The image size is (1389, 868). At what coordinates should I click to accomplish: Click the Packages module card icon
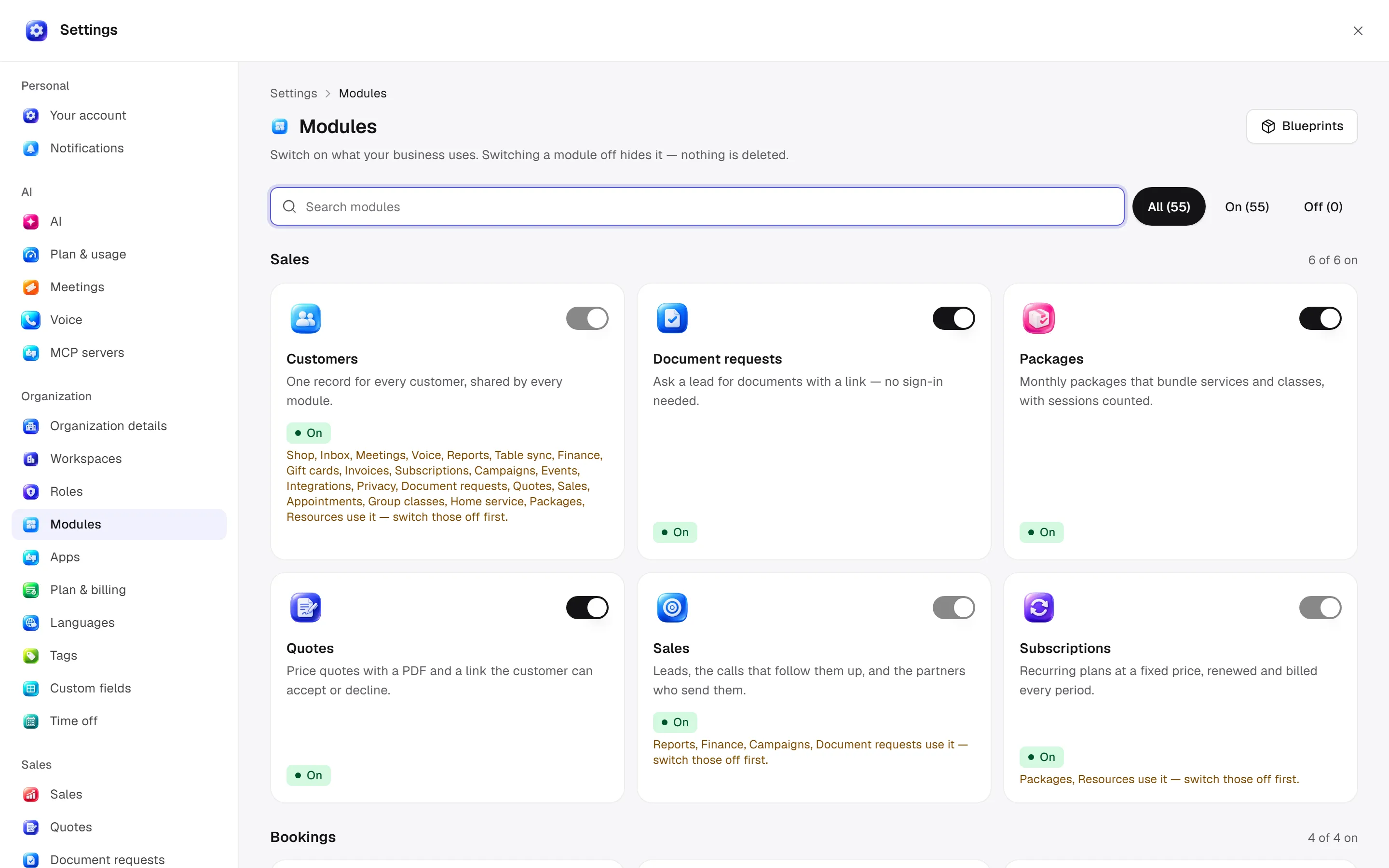(1038, 319)
